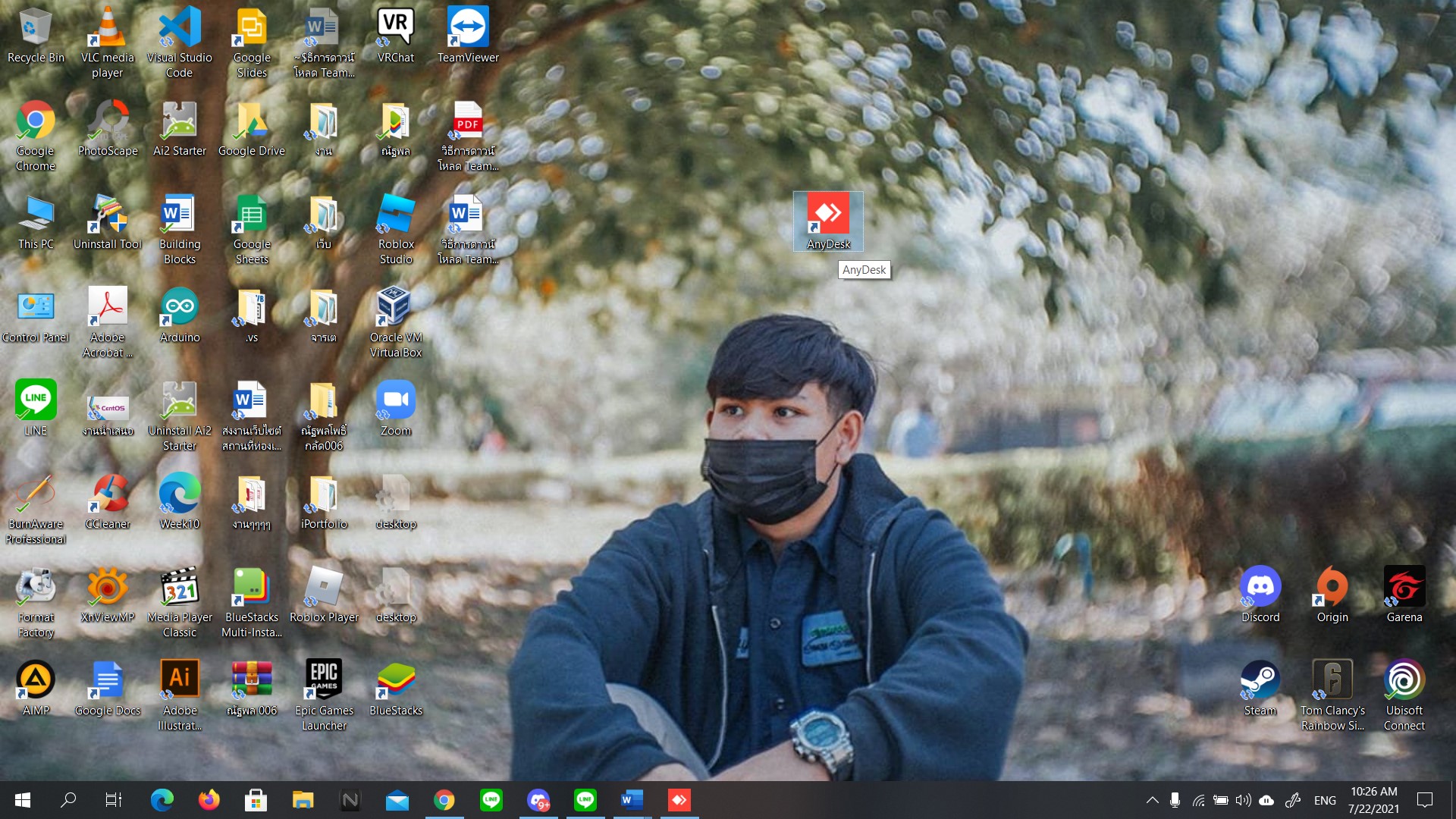
Task: Select the Media Player Classic icon
Action: 180,603
